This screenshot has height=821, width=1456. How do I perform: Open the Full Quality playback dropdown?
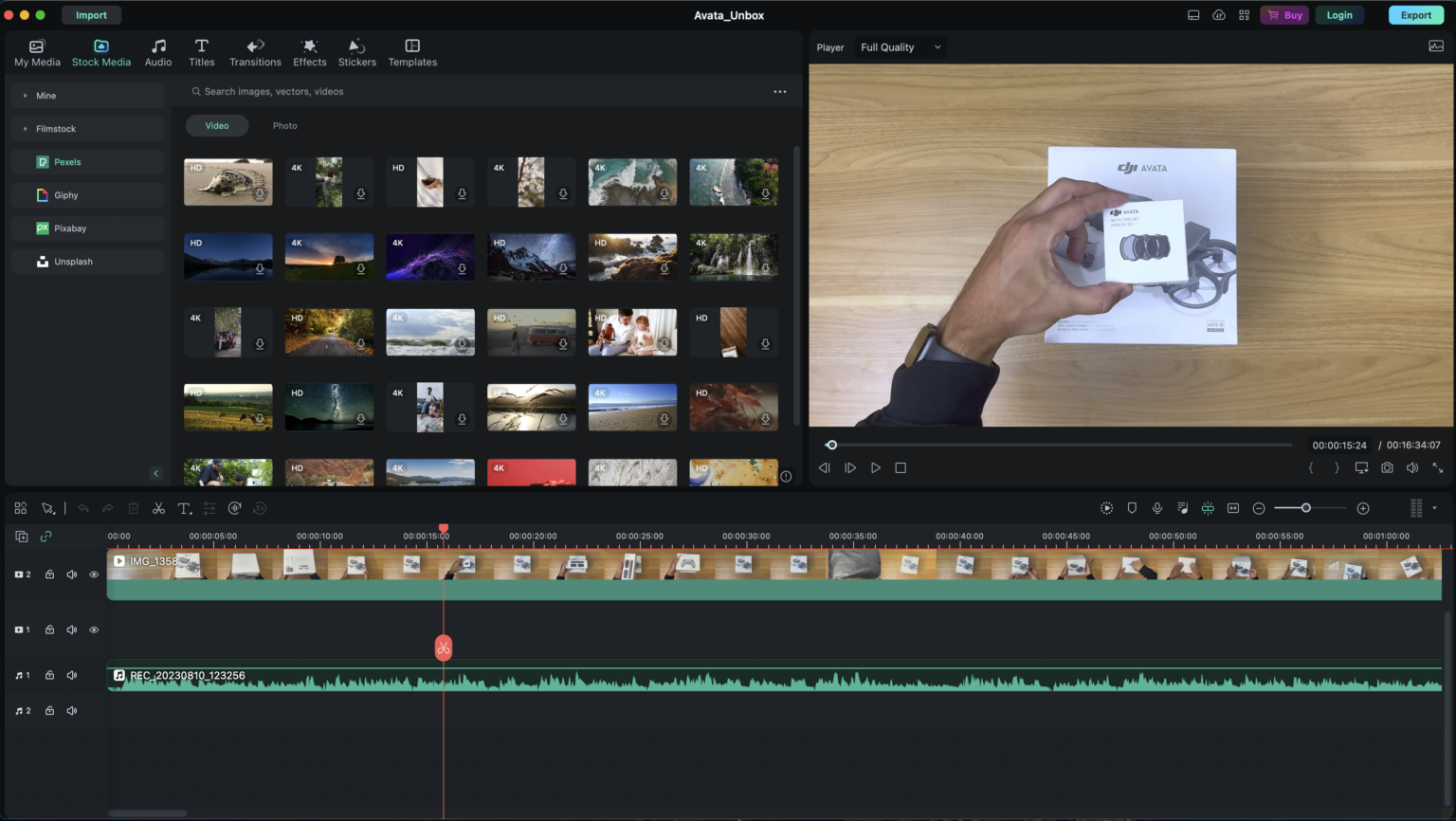tap(898, 46)
